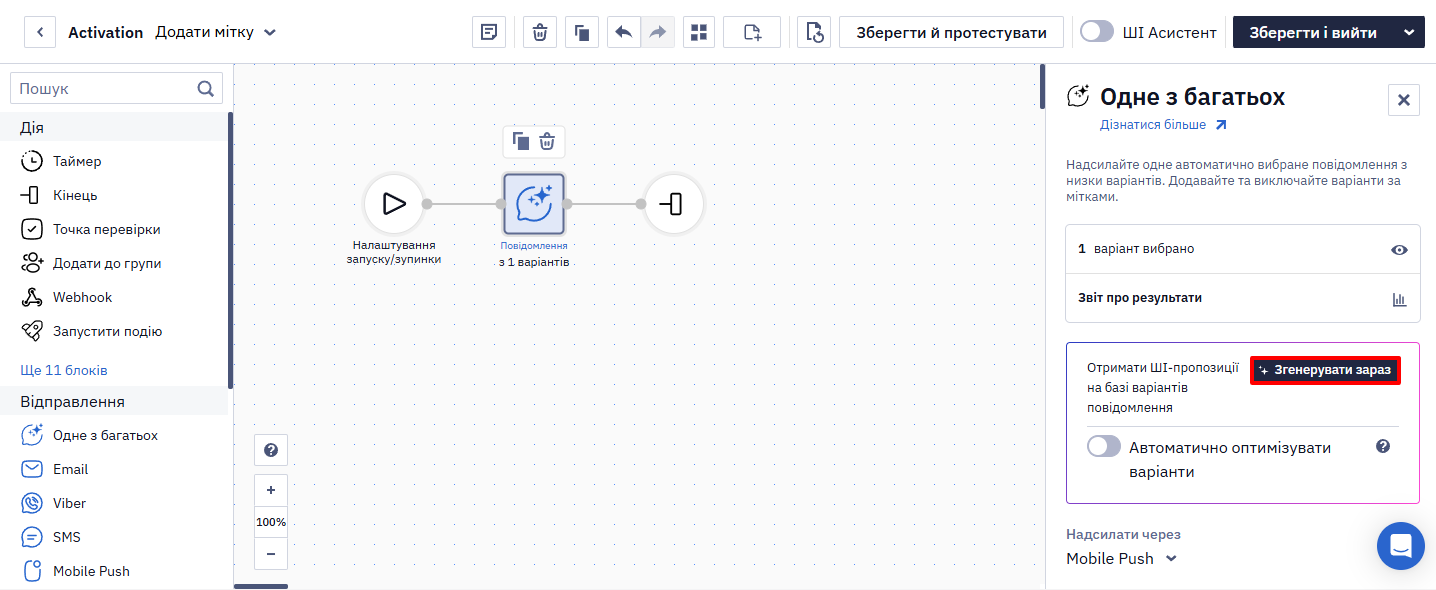Image resolution: width=1436 pixels, height=590 pixels.
Task: Open the version history icon
Action: pyautogui.click(x=814, y=32)
